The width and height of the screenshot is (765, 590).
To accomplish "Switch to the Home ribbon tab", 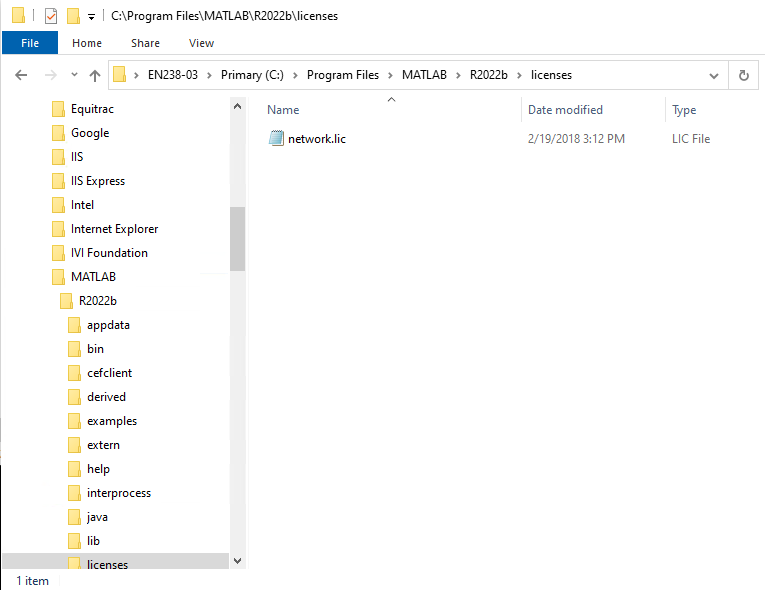I will pos(87,43).
